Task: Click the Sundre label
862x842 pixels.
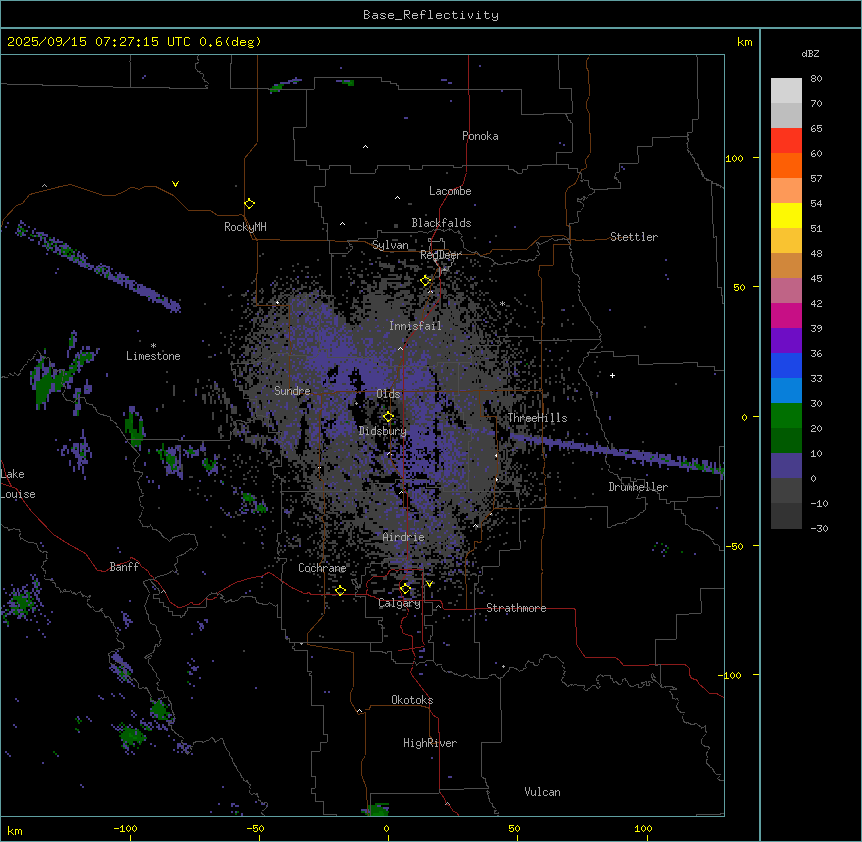Action: coord(292,391)
